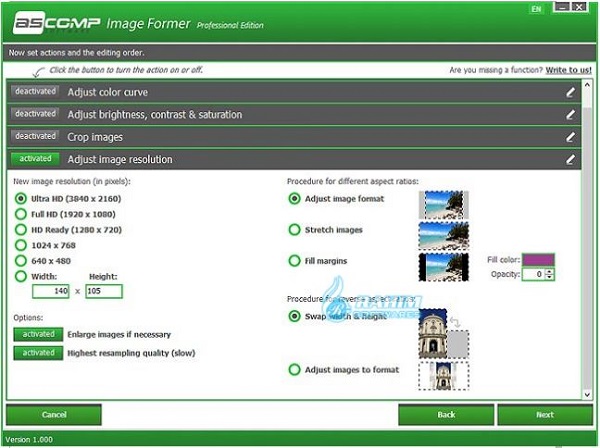Select Adjust image format procedure

click(294, 199)
